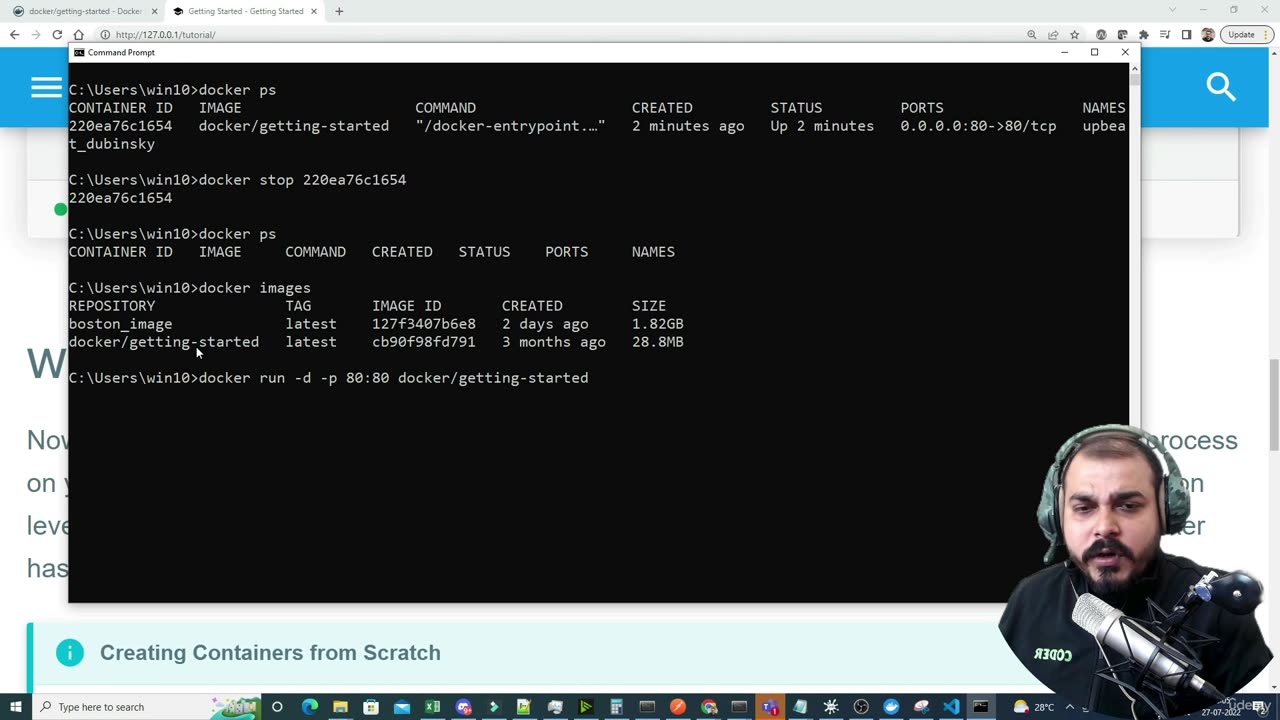Click "docker images" command text
This screenshot has height=720, width=1280.
click(x=255, y=288)
